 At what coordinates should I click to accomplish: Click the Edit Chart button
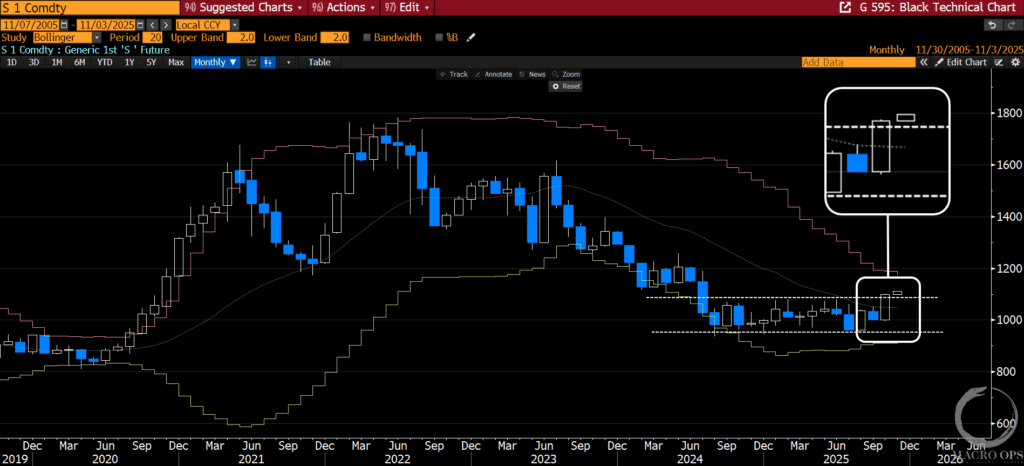[x=966, y=62]
